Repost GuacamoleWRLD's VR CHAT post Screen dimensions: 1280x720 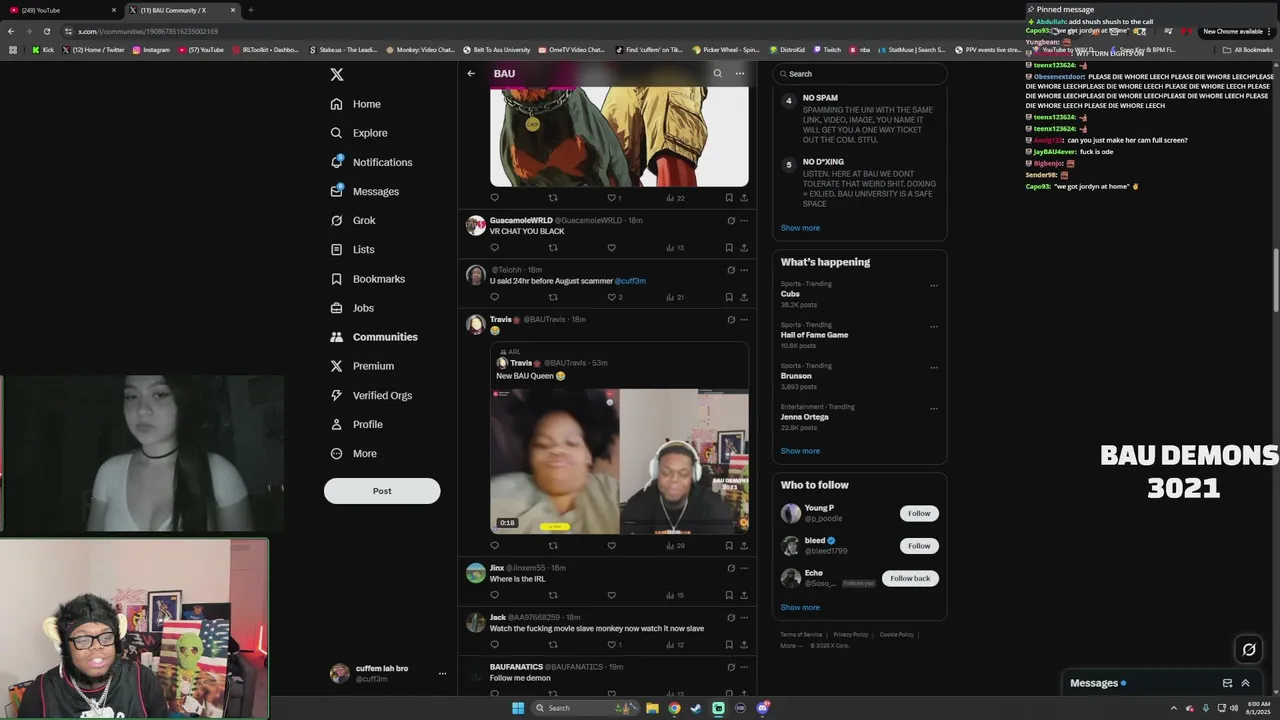(x=553, y=248)
